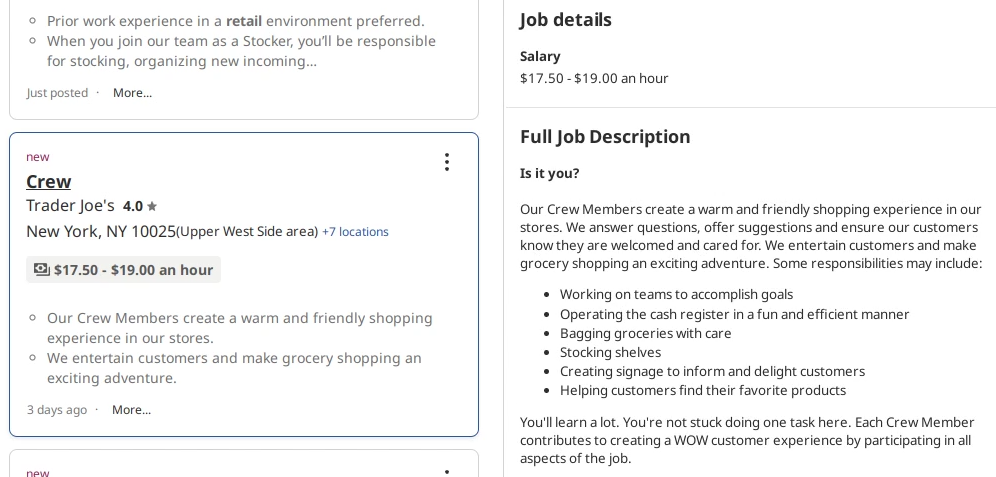Show the +7 locations link
This screenshot has height=477, width=996.
pyautogui.click(x=355, y=232)
